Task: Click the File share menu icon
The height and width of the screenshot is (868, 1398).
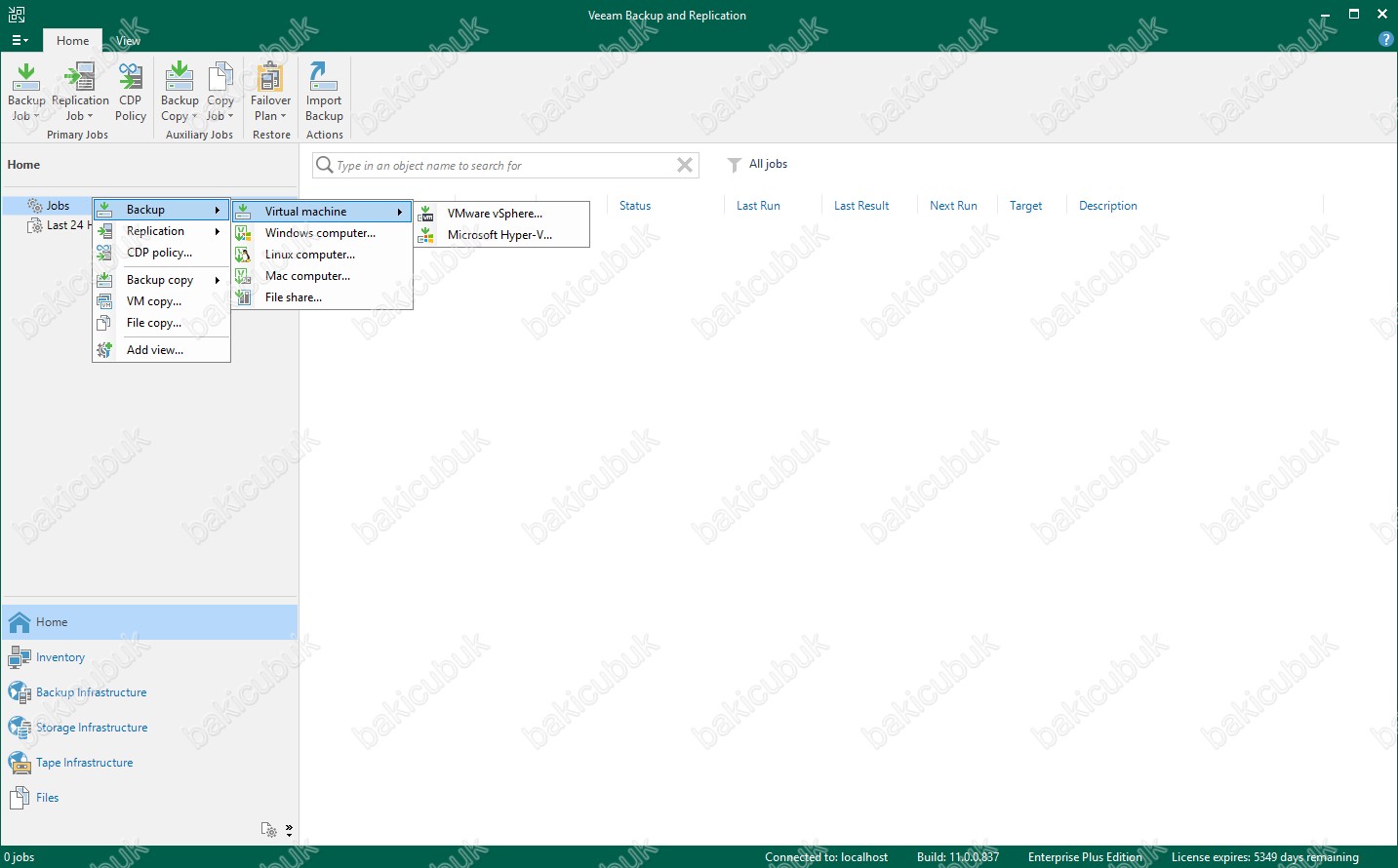Action: [244, 297]
